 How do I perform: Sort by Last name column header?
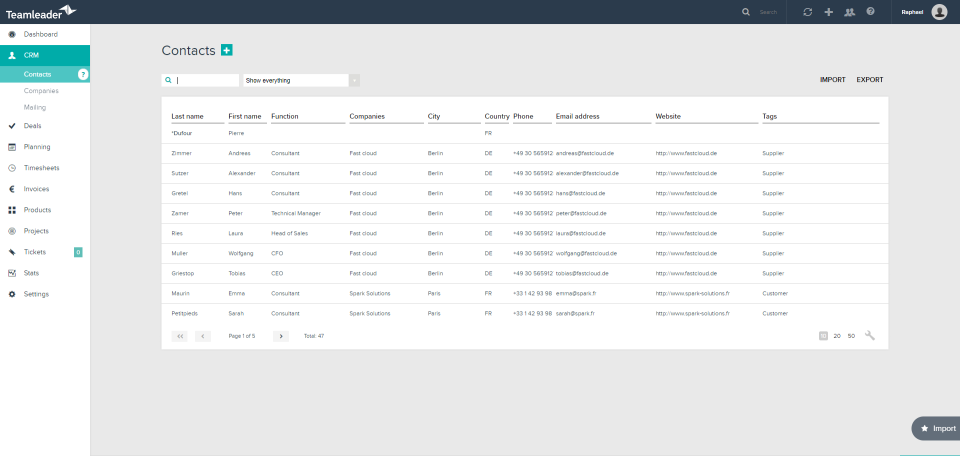pyautogui.click(x=187, y=116)
